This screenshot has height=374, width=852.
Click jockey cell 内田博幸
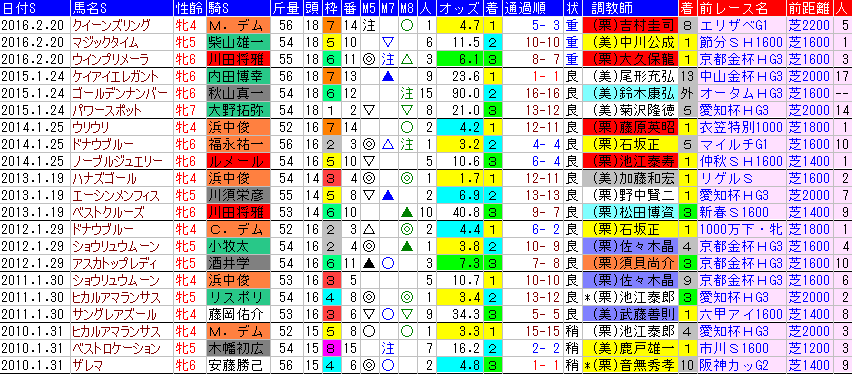[238, 76]
